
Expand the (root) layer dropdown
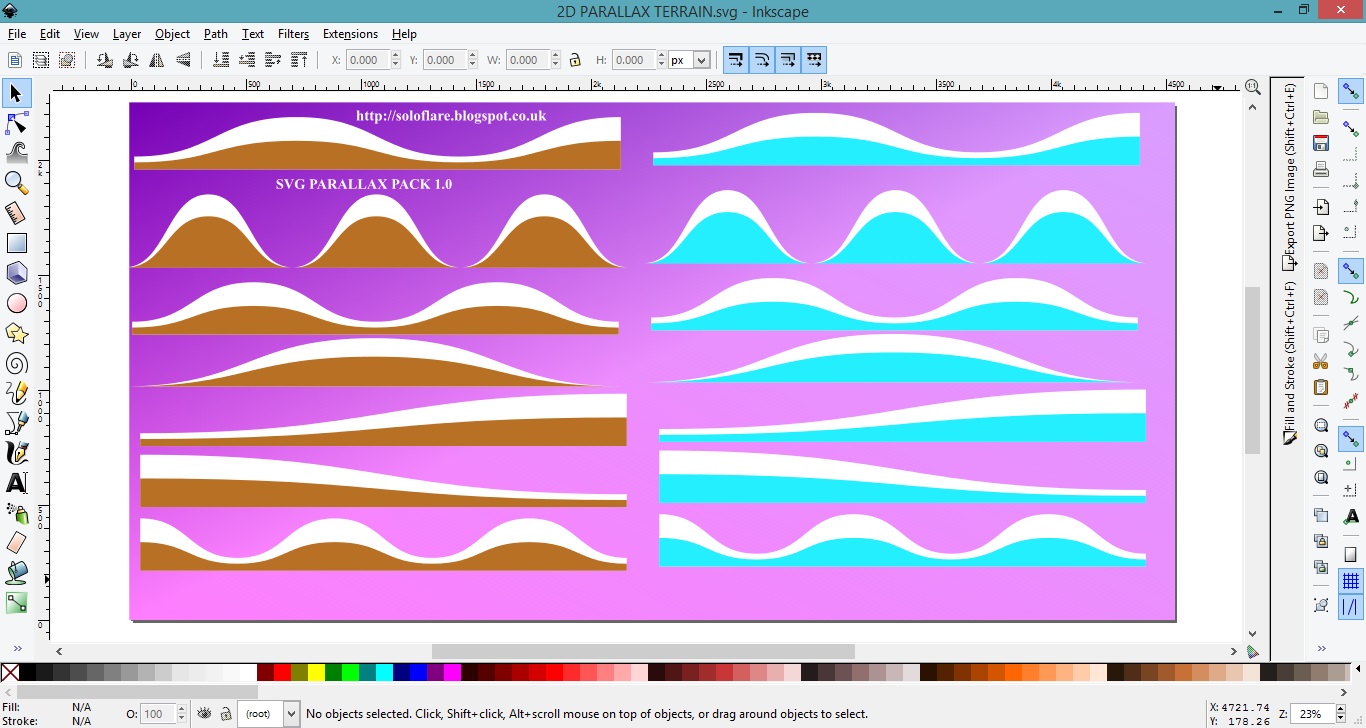pos(291,714)
